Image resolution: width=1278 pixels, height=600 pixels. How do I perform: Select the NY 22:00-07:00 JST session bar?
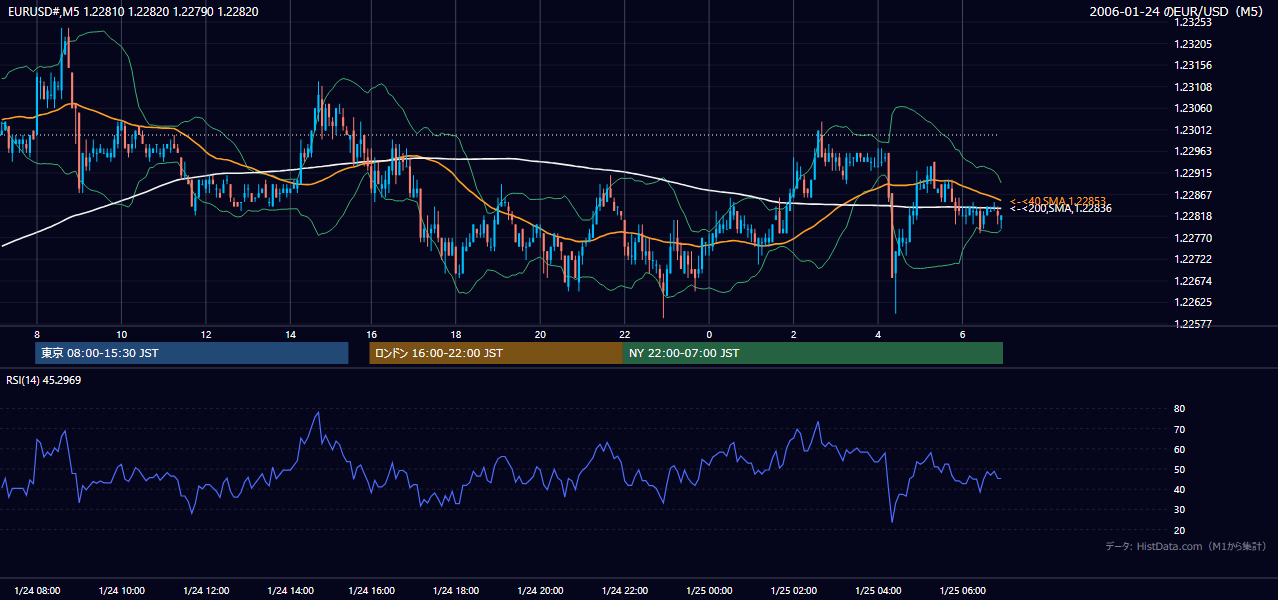(813, 353)
